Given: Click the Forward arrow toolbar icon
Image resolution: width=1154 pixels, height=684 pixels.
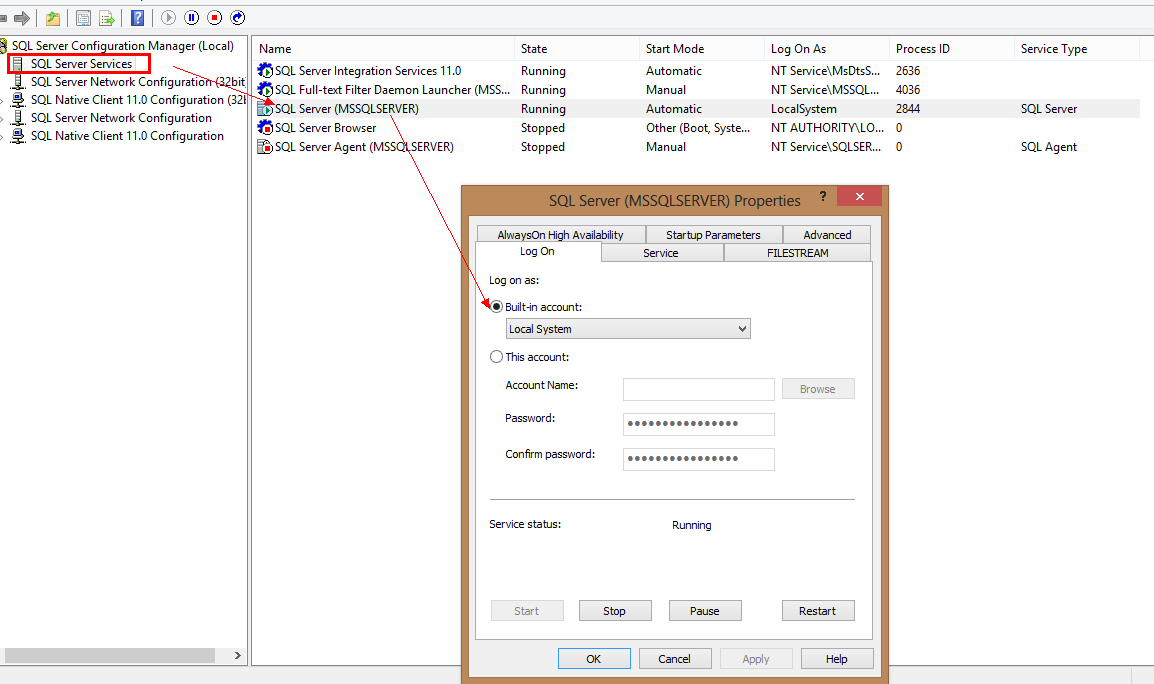Looking at the screenshot, I should click(x=22, y=18).
